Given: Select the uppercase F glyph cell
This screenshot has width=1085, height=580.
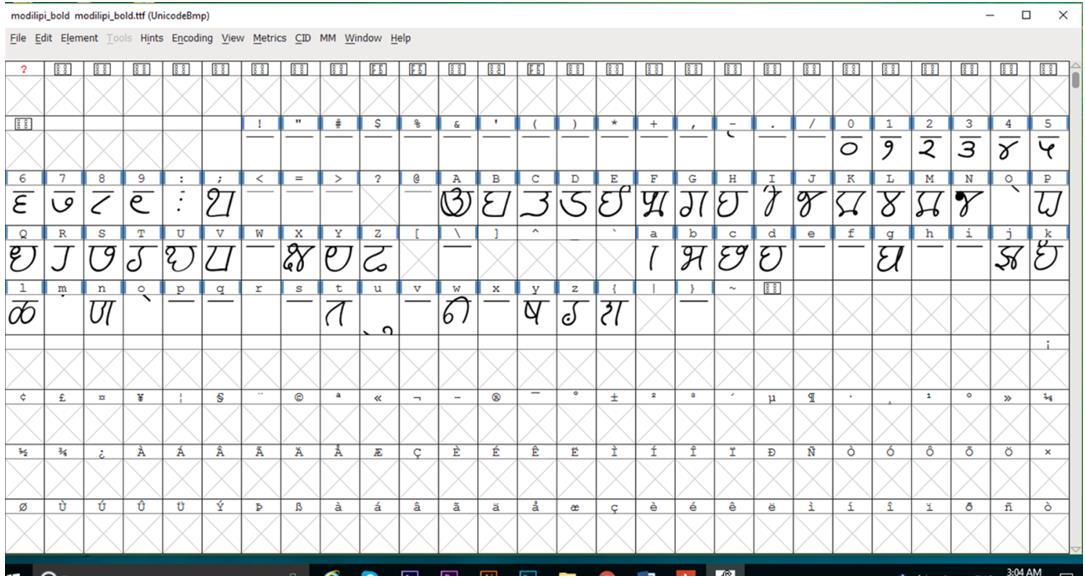Looking at the screenshot, I should tap(655, 204).
